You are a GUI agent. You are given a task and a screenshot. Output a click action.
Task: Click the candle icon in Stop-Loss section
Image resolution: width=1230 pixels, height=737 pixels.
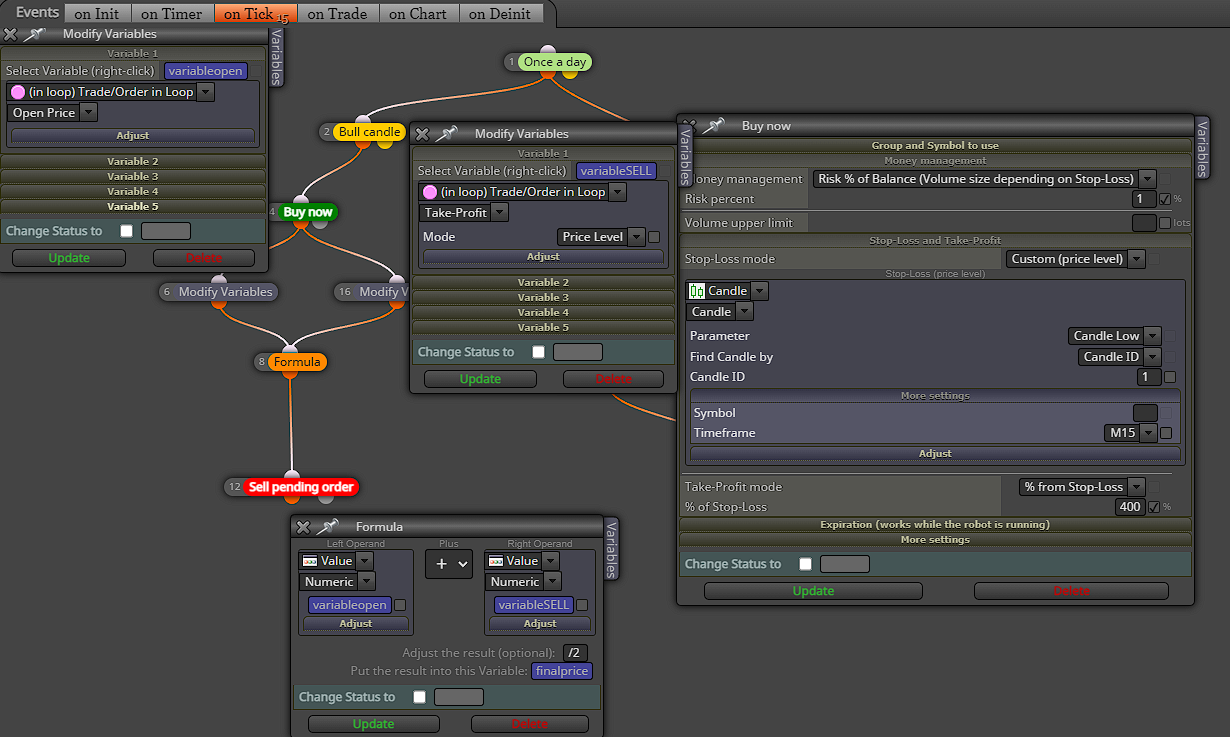pos(696,291)
